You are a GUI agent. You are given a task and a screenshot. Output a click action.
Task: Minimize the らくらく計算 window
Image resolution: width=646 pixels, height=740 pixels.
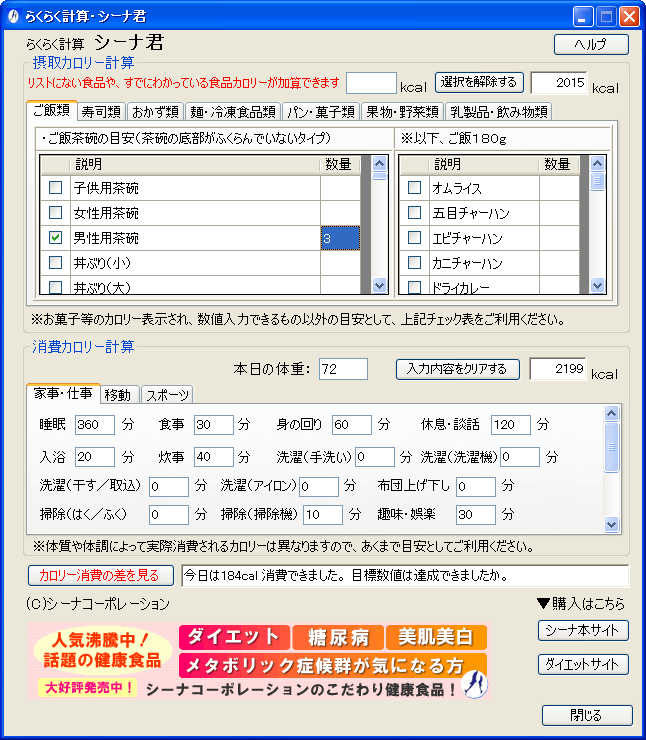pos(583,17)
